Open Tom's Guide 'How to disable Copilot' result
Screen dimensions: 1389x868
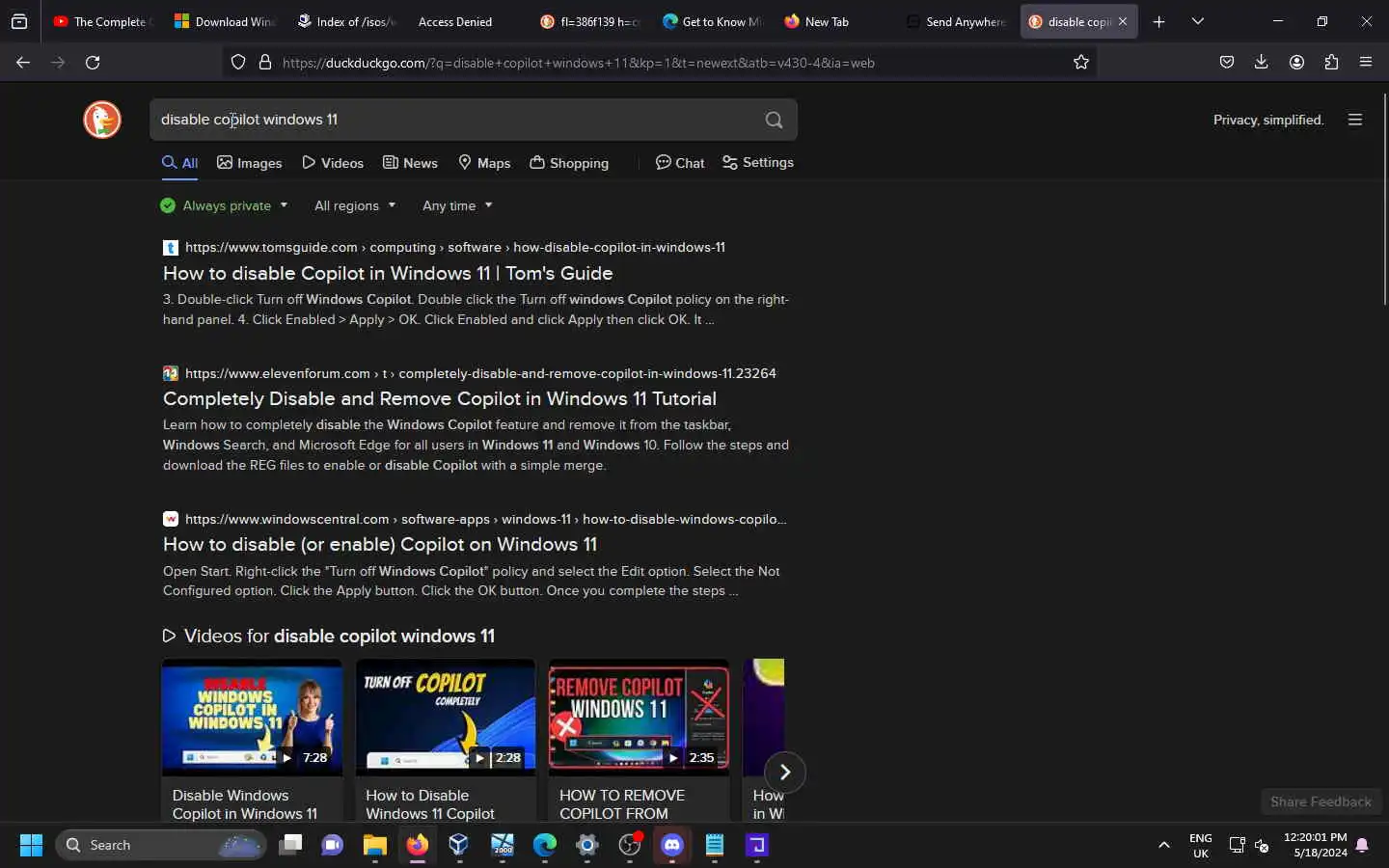[x=388, y=273]
